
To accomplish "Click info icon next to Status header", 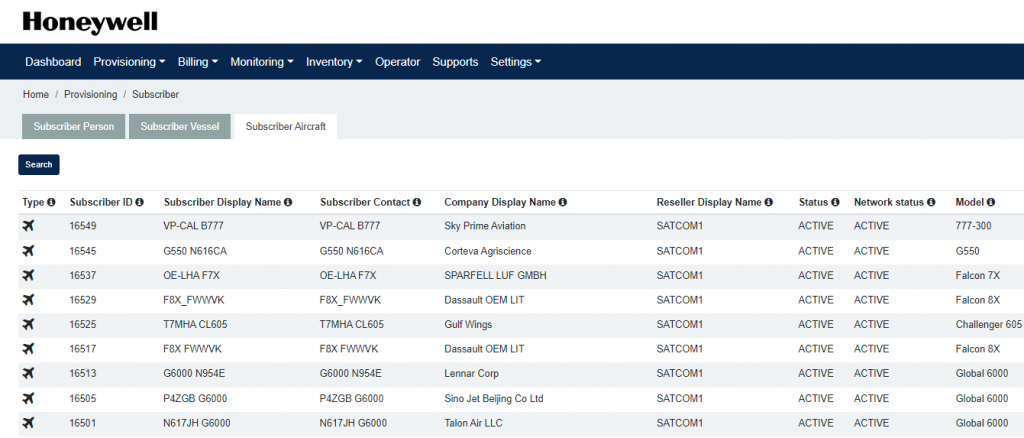I will 835,202.
